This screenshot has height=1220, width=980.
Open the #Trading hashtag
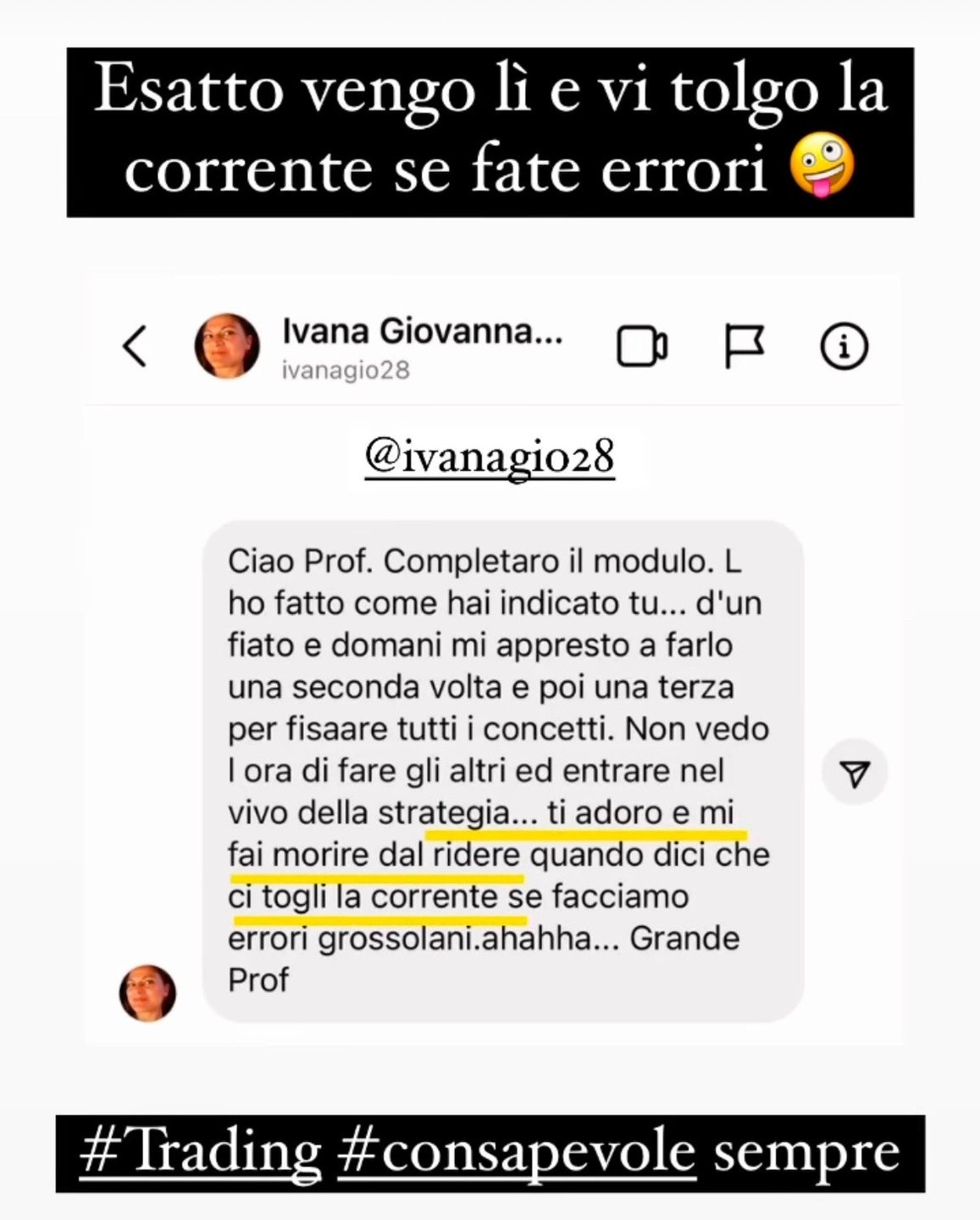click(201, 1153)
